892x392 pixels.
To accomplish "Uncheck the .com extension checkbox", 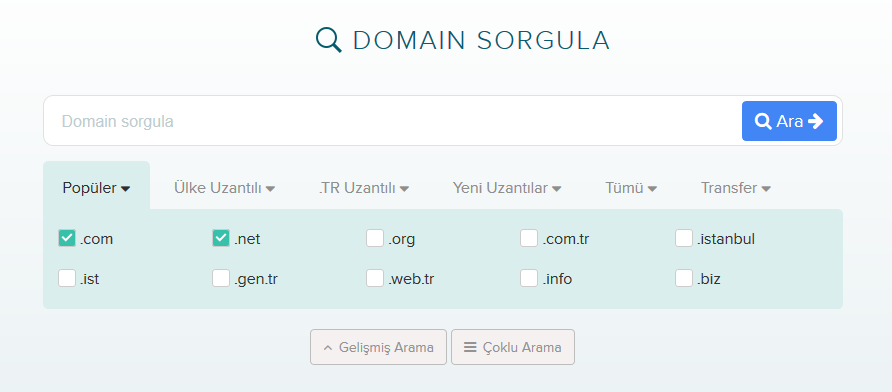I will tap(67, 238).
